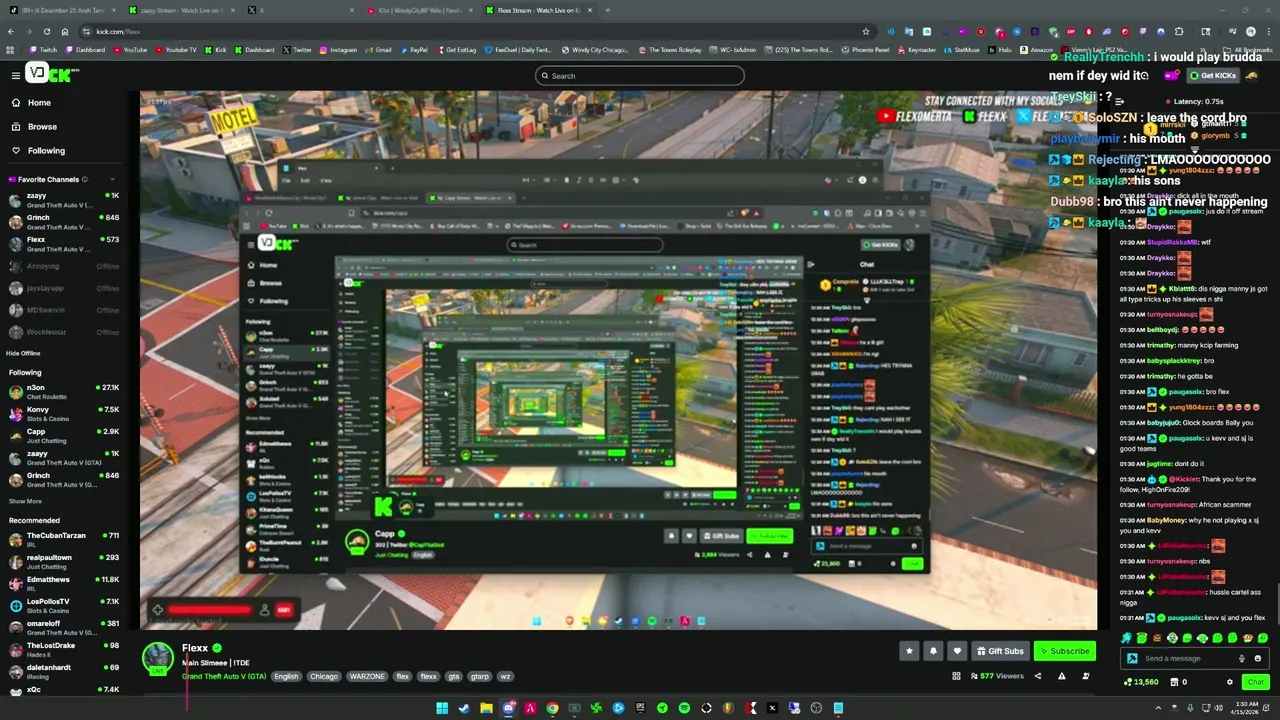The image size is (1280, 720).
Task: Open the YouTube TV bookmark
Action: [177, 50]
